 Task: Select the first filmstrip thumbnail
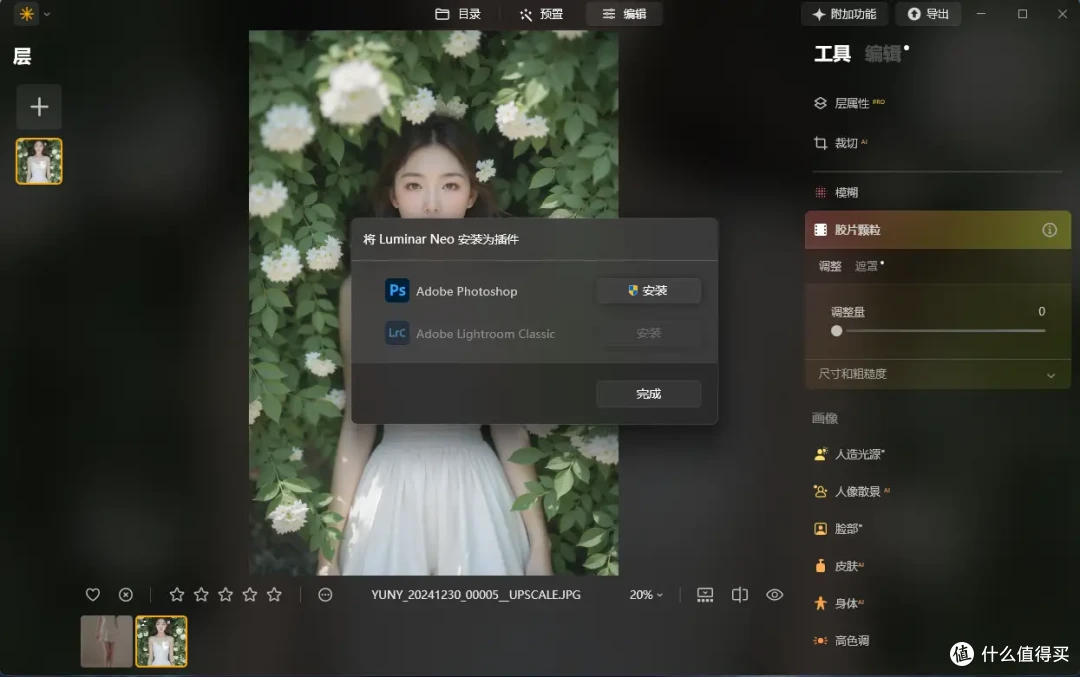[x=107, y=641]
